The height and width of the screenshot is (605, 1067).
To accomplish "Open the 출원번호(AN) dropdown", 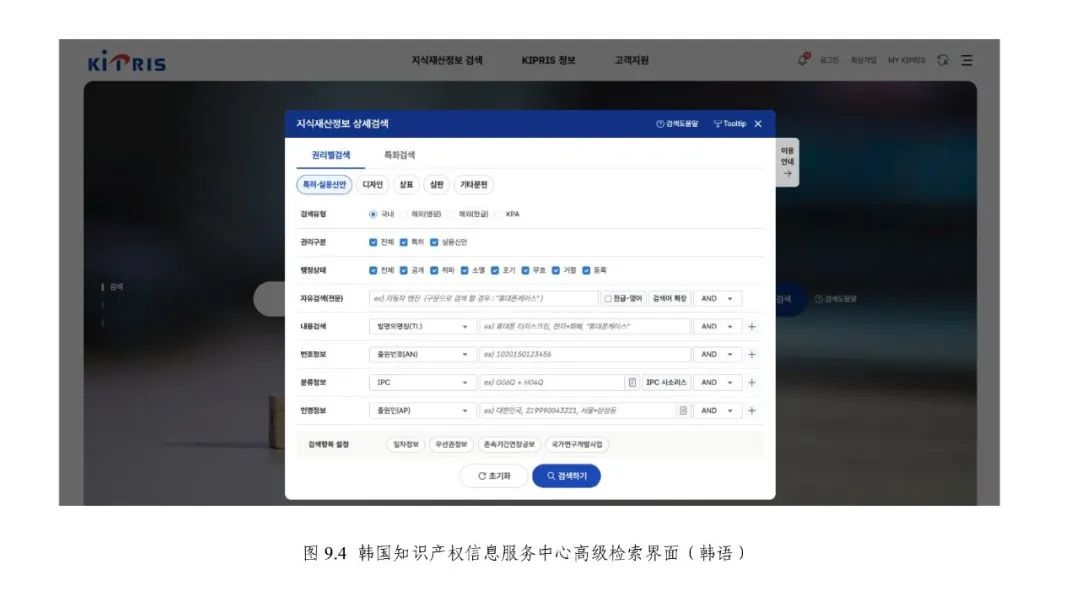I will click(422, 354).
